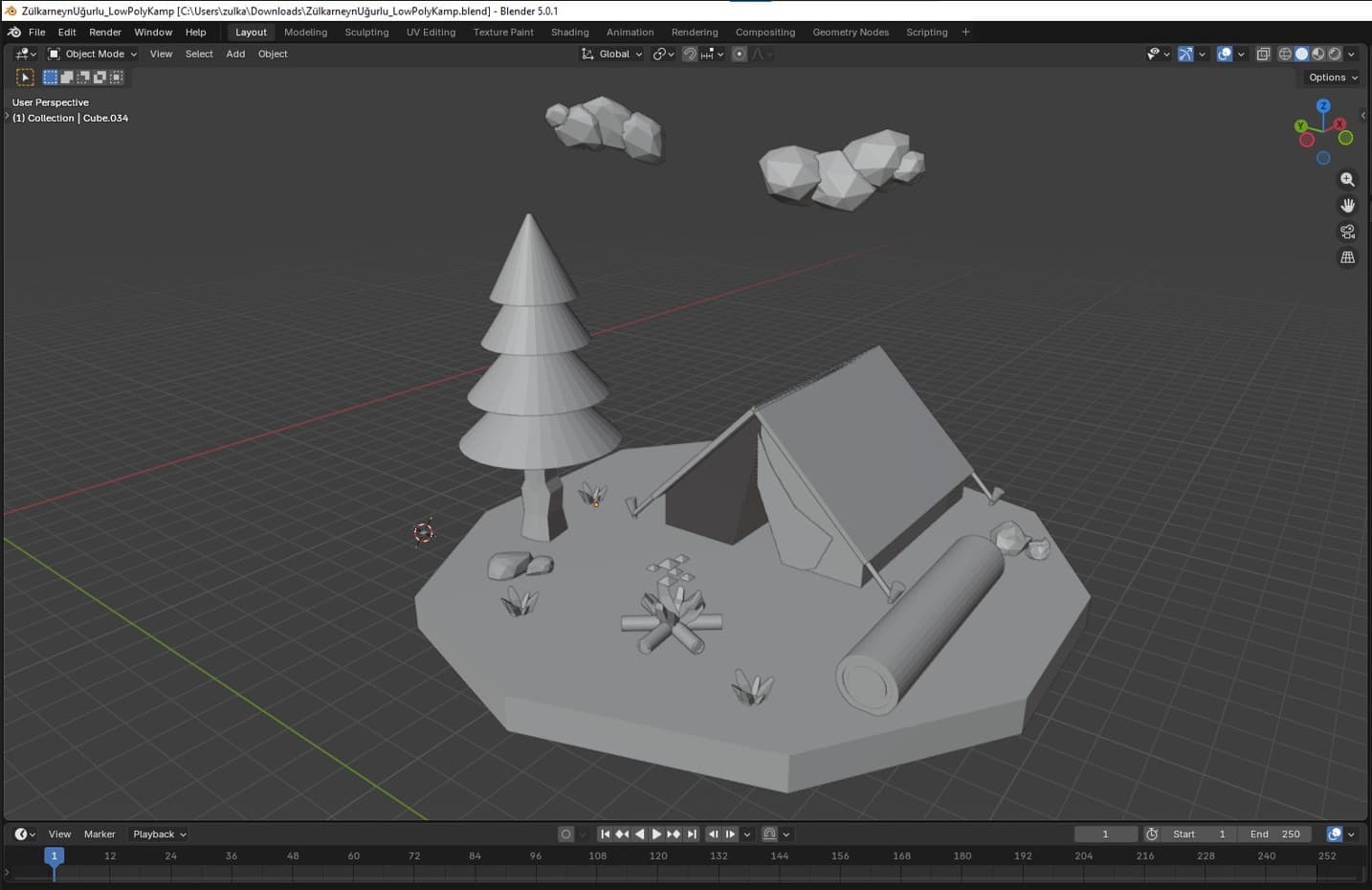
Task: Open the viewport overlays dropdown arrow
Action: (x=1241, y=54)
